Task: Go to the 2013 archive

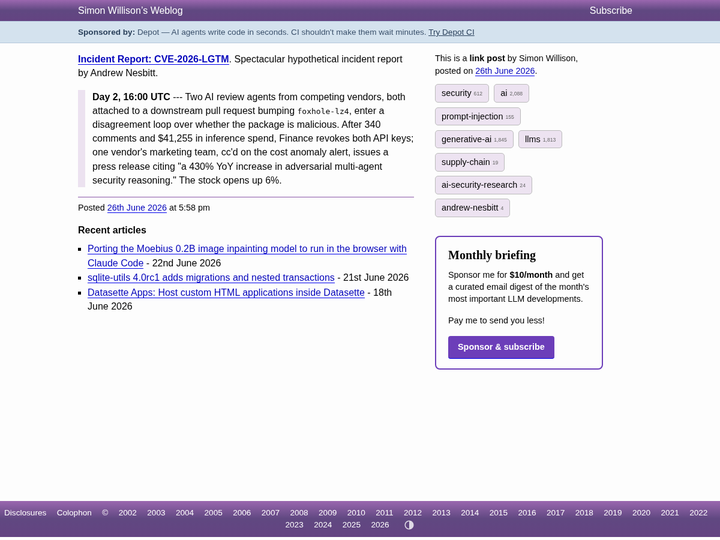Action: point(441,513)
